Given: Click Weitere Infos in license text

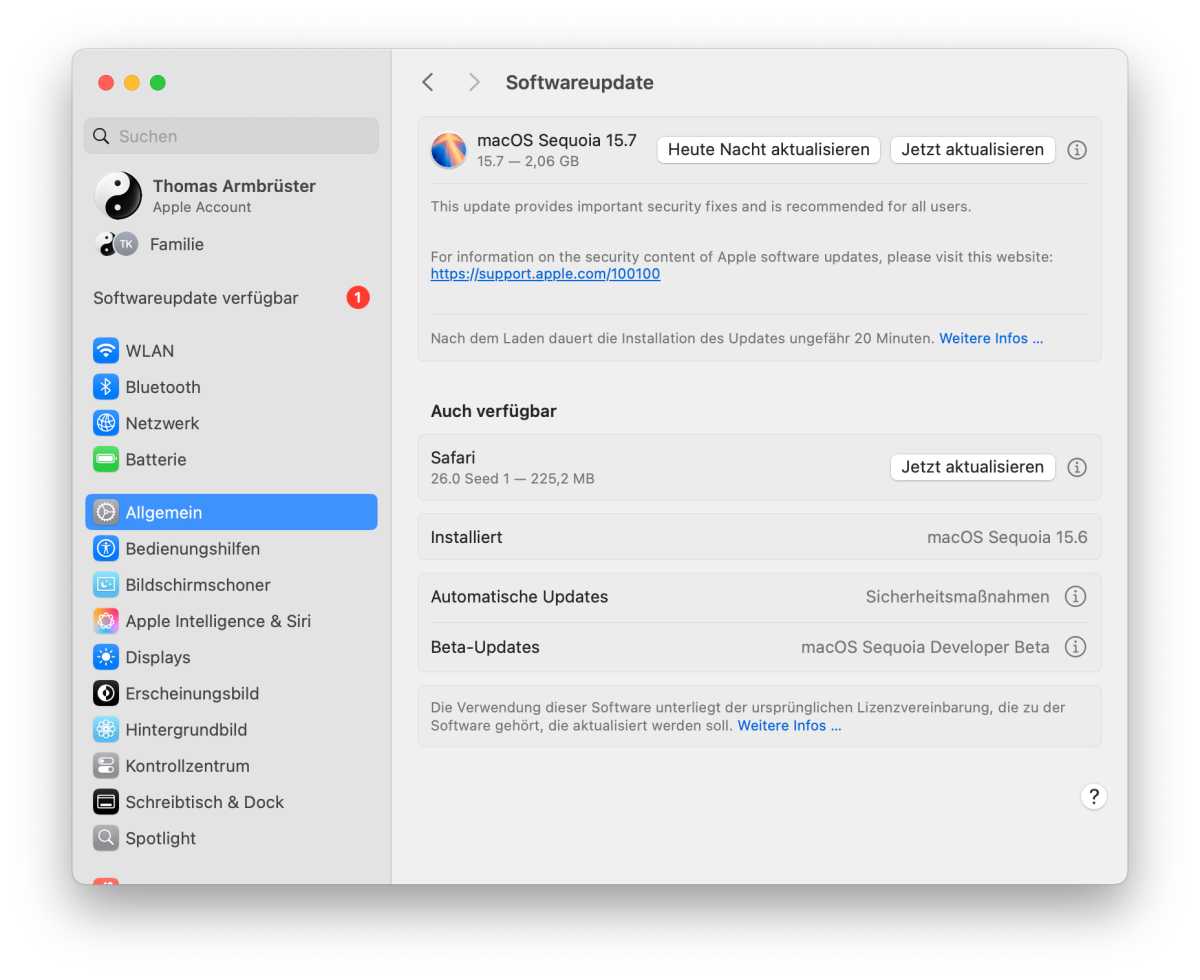Looking at the screenshot, I should (x=789, y=726).
